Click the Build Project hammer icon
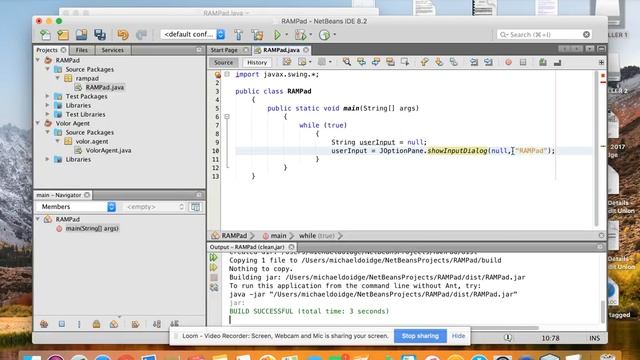This screenshot has height=360, width=640. click(239, 35)
